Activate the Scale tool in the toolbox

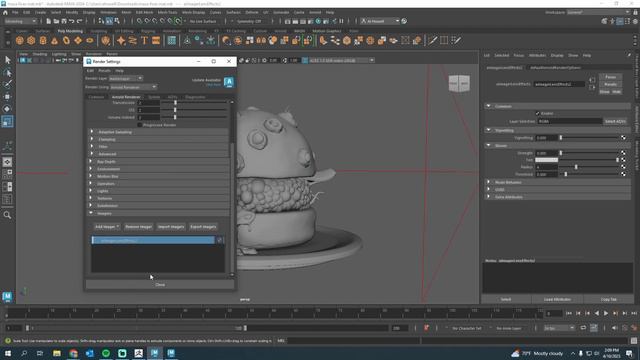click(7, 121)
